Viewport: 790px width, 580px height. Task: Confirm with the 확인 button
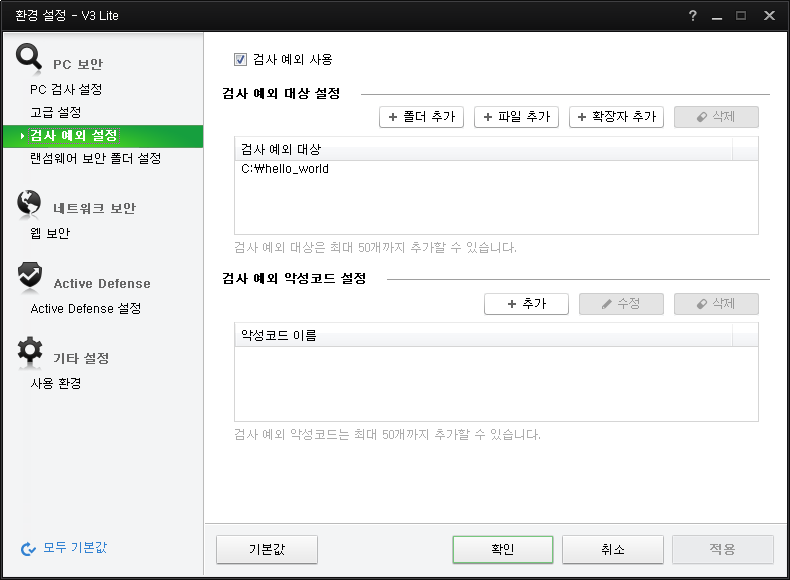click(503, 549)
